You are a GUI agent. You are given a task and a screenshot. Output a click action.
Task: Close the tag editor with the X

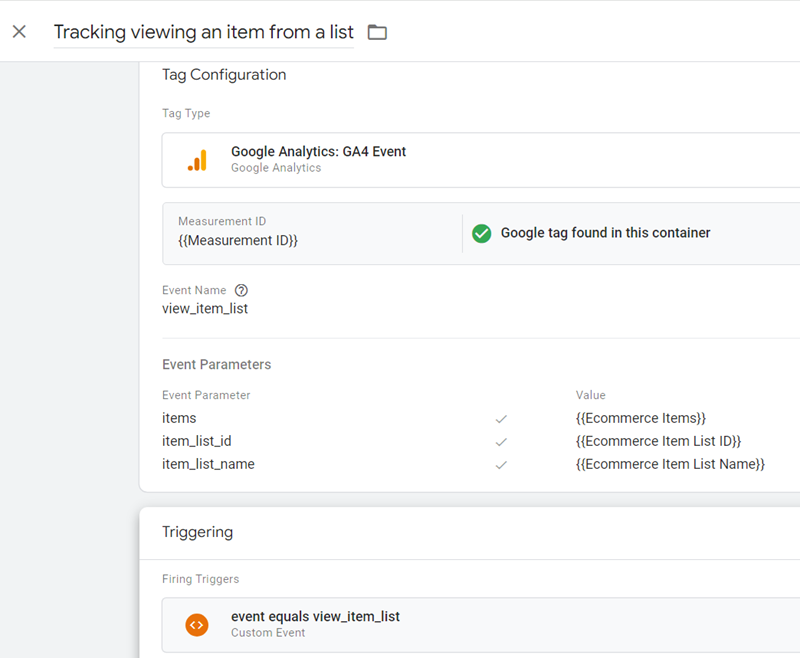click(x=19, y=31)
